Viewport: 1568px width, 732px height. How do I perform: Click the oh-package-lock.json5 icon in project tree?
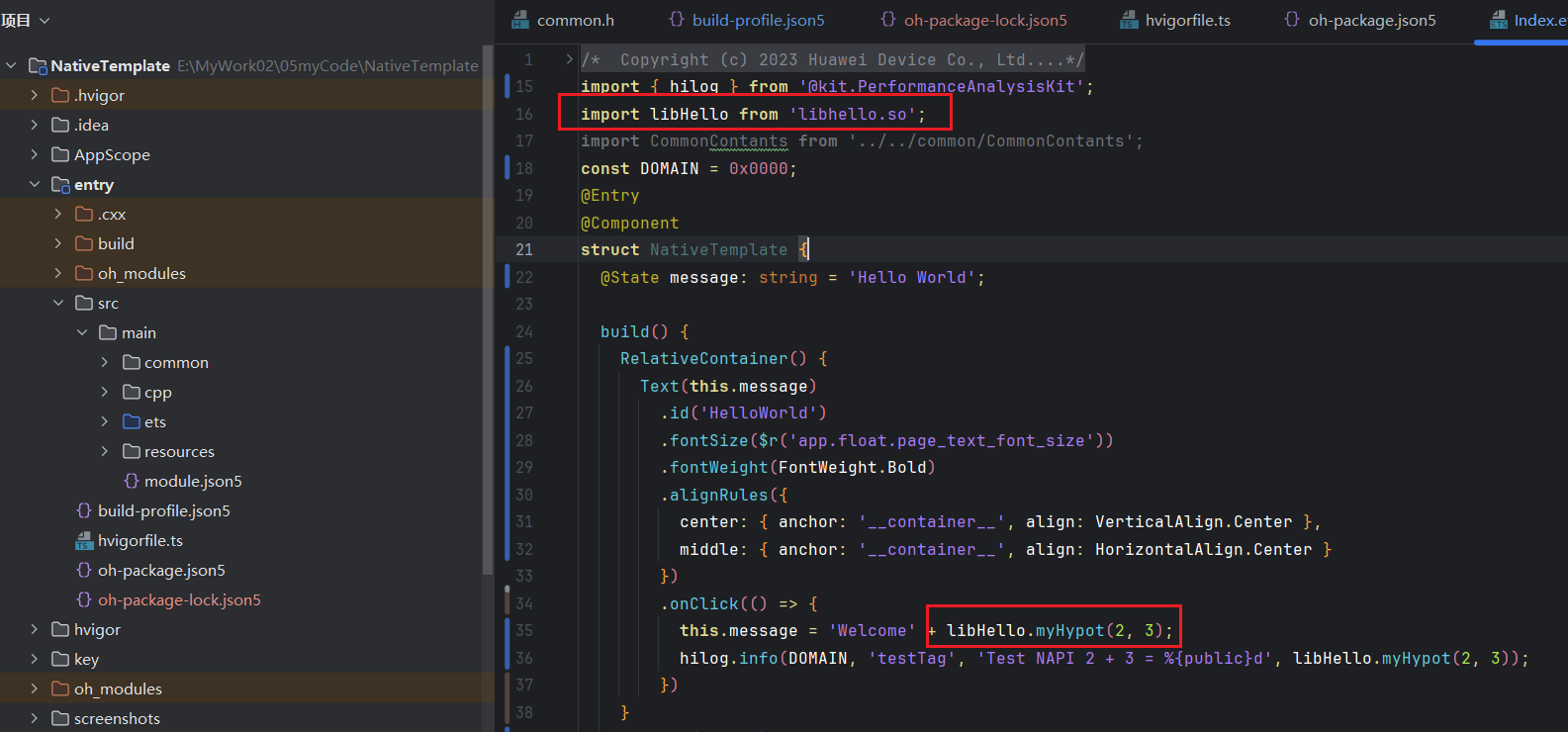[x=84, y=600]
